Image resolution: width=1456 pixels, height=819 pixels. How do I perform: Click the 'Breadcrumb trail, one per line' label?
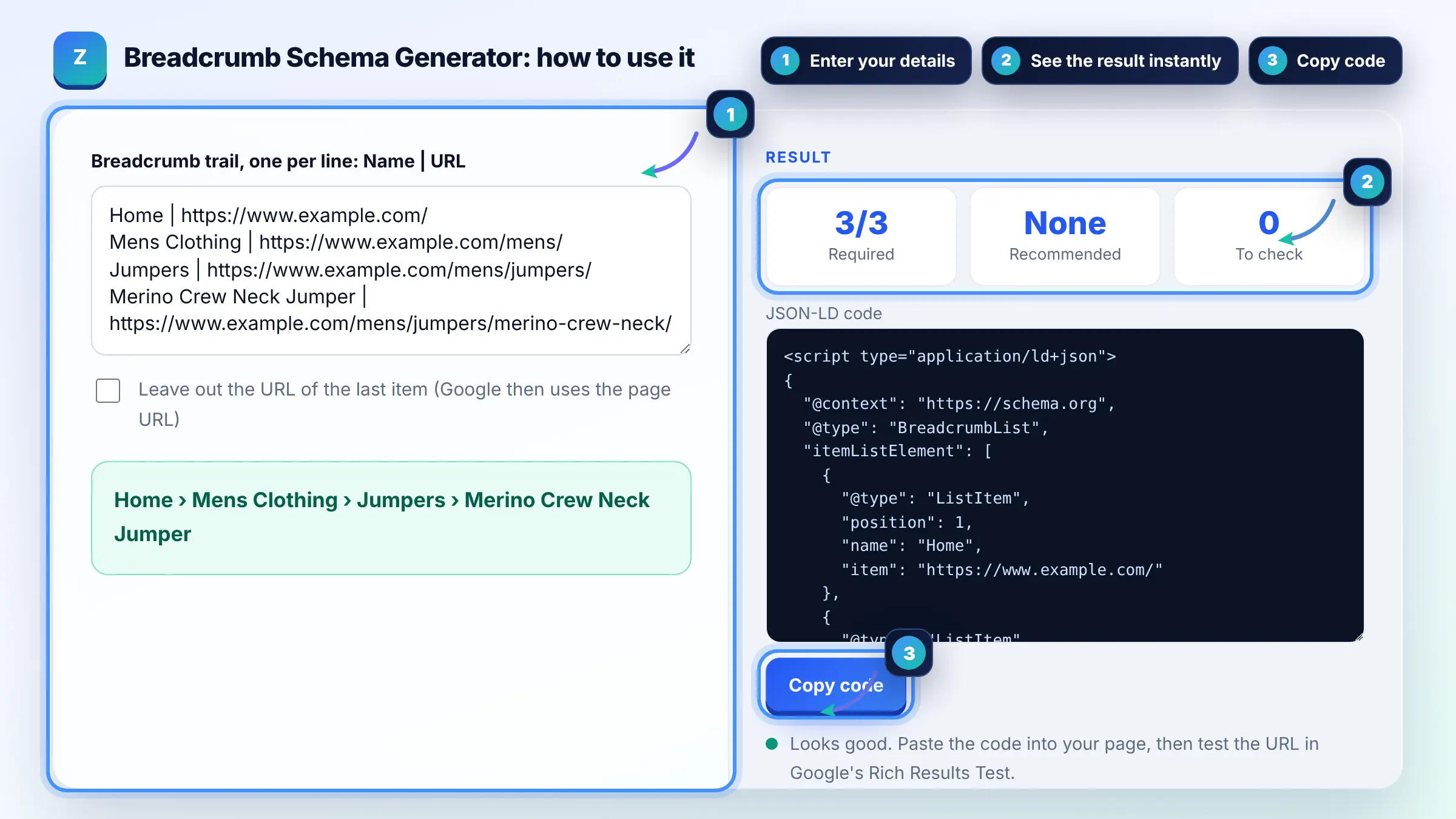[x=278, y=161]
